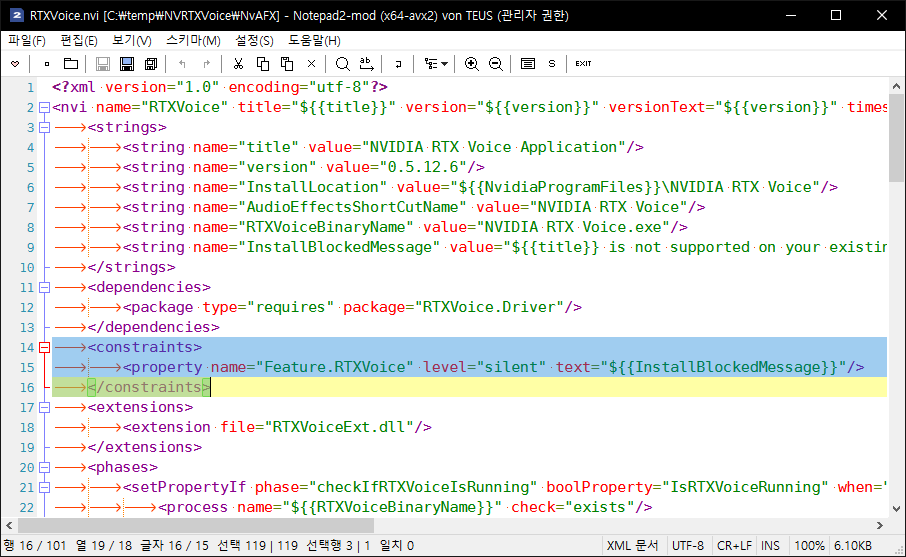Click "RTXVoice.Driver" package value
The height and width of the screenshot is (557, 906).
click(489, 307)
